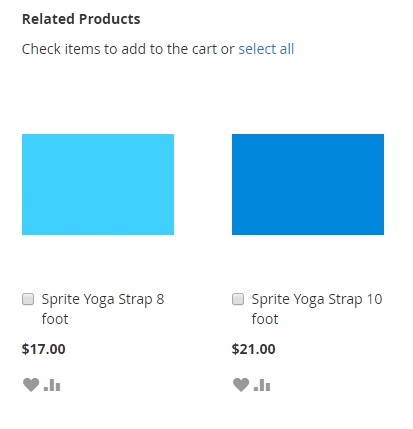Click the bar chart icon under the $21.00 price

(x=262, y=385)
